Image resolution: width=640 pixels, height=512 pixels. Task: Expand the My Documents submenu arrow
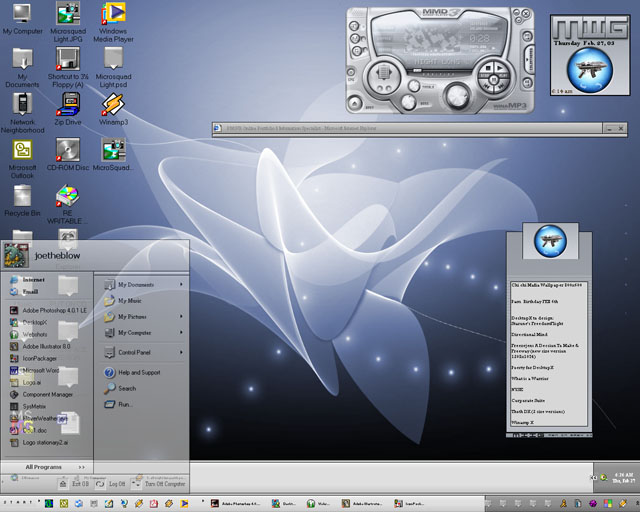181,284
